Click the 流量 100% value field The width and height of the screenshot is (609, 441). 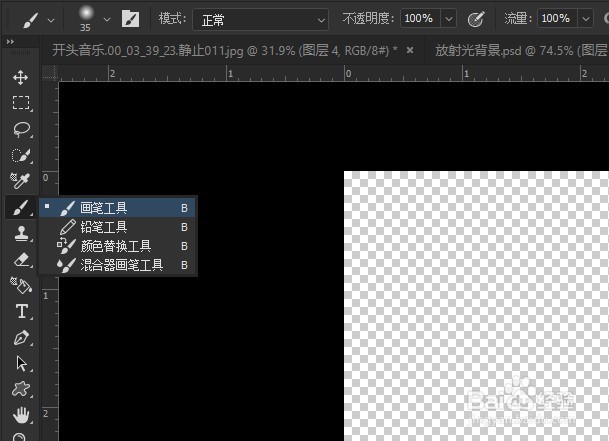[x=557, y=18]
